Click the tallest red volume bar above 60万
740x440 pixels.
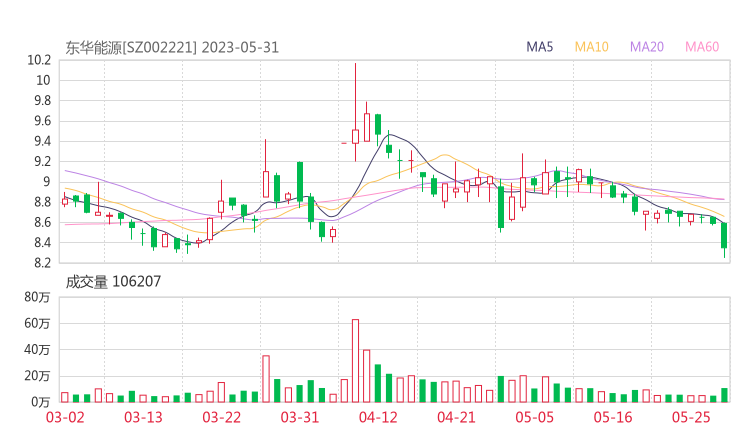[x=355, y=361]
